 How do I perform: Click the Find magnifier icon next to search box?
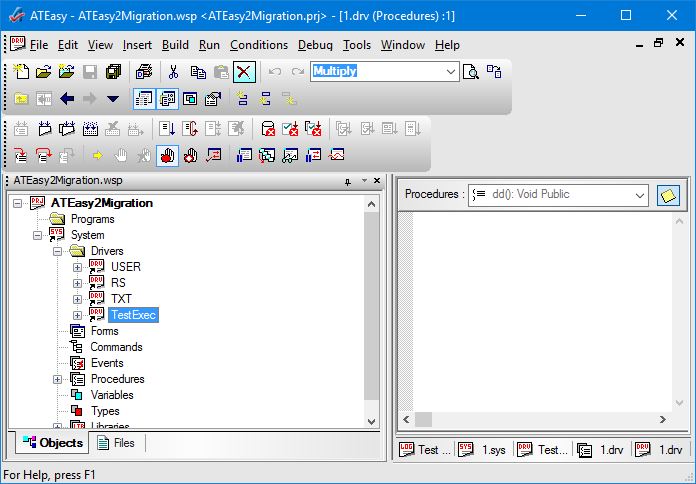pyautogui.click(x=471, y=71)
